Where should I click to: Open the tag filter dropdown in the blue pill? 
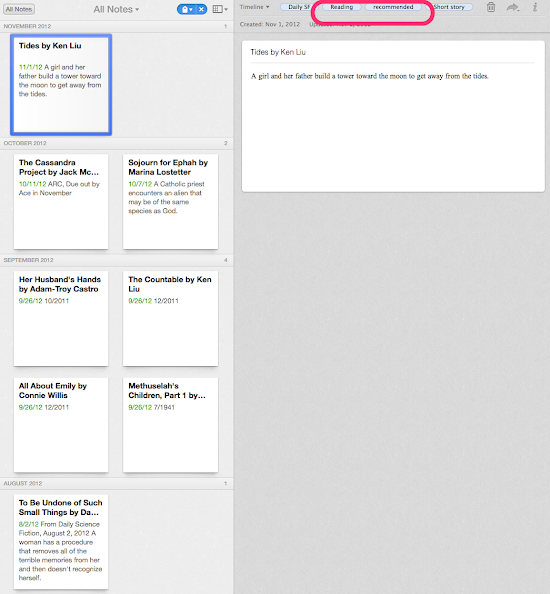(x=187, y=9)
